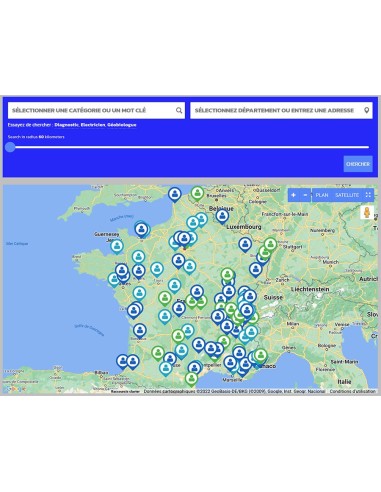Select the green marker next to Bruxelles
Image resolution: width=381 pixels, height=492 pixels.
click(x=198, y=194)
